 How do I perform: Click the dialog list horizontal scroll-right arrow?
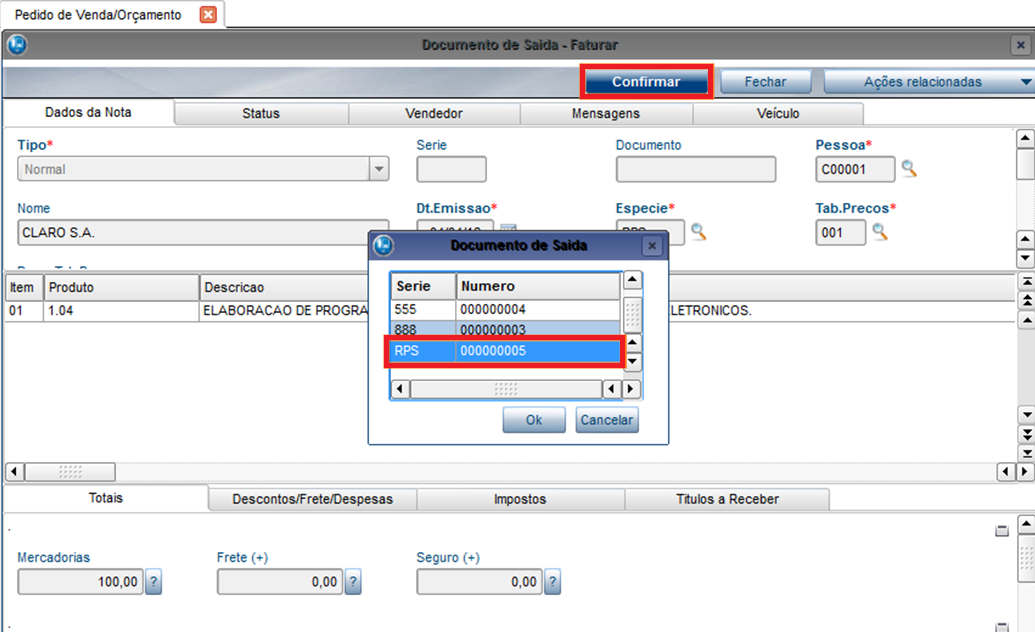630,389
